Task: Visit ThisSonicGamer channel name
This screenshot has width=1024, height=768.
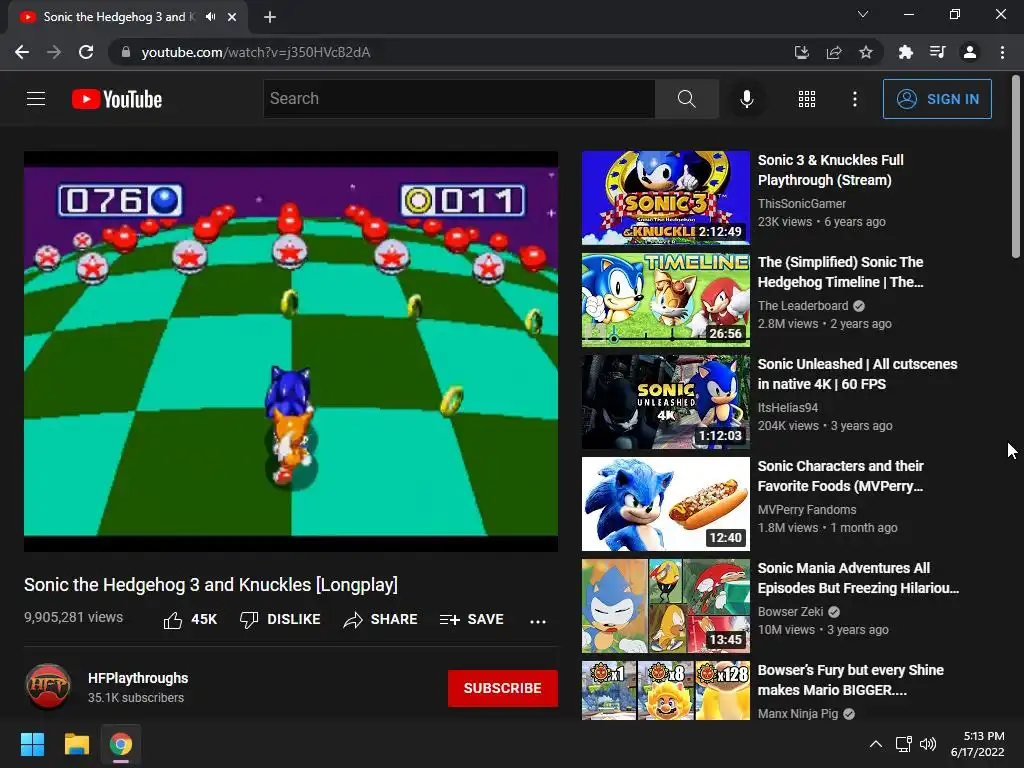Action: (801, 204)
